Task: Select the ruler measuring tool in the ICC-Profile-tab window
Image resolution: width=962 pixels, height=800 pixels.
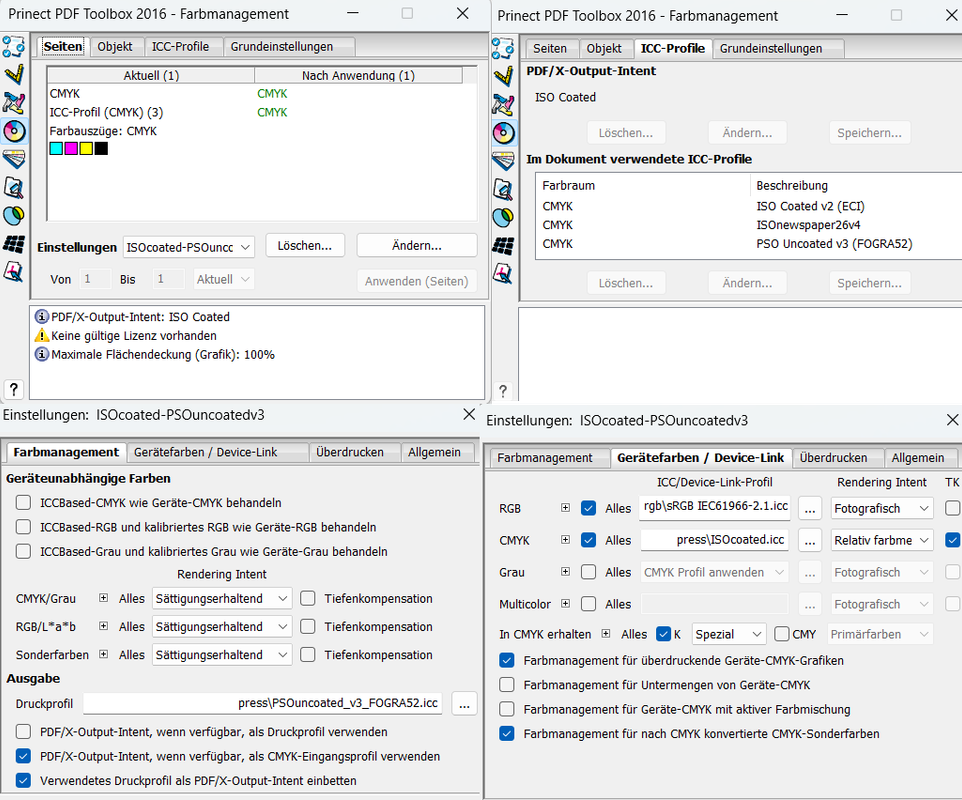Action: tap(502, 76)
